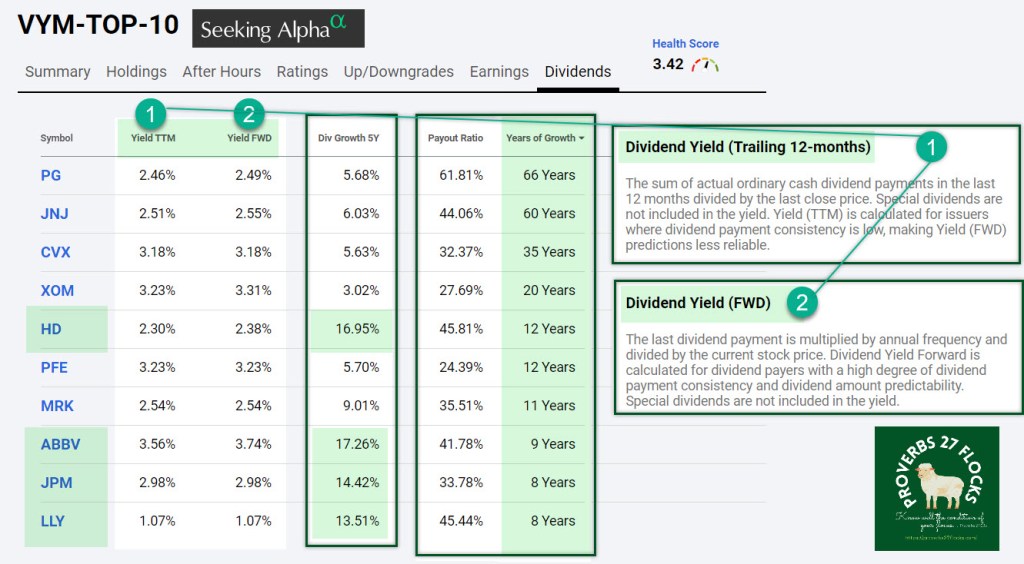Sort by Years of Growth dropdown arrow

[582, 138]
